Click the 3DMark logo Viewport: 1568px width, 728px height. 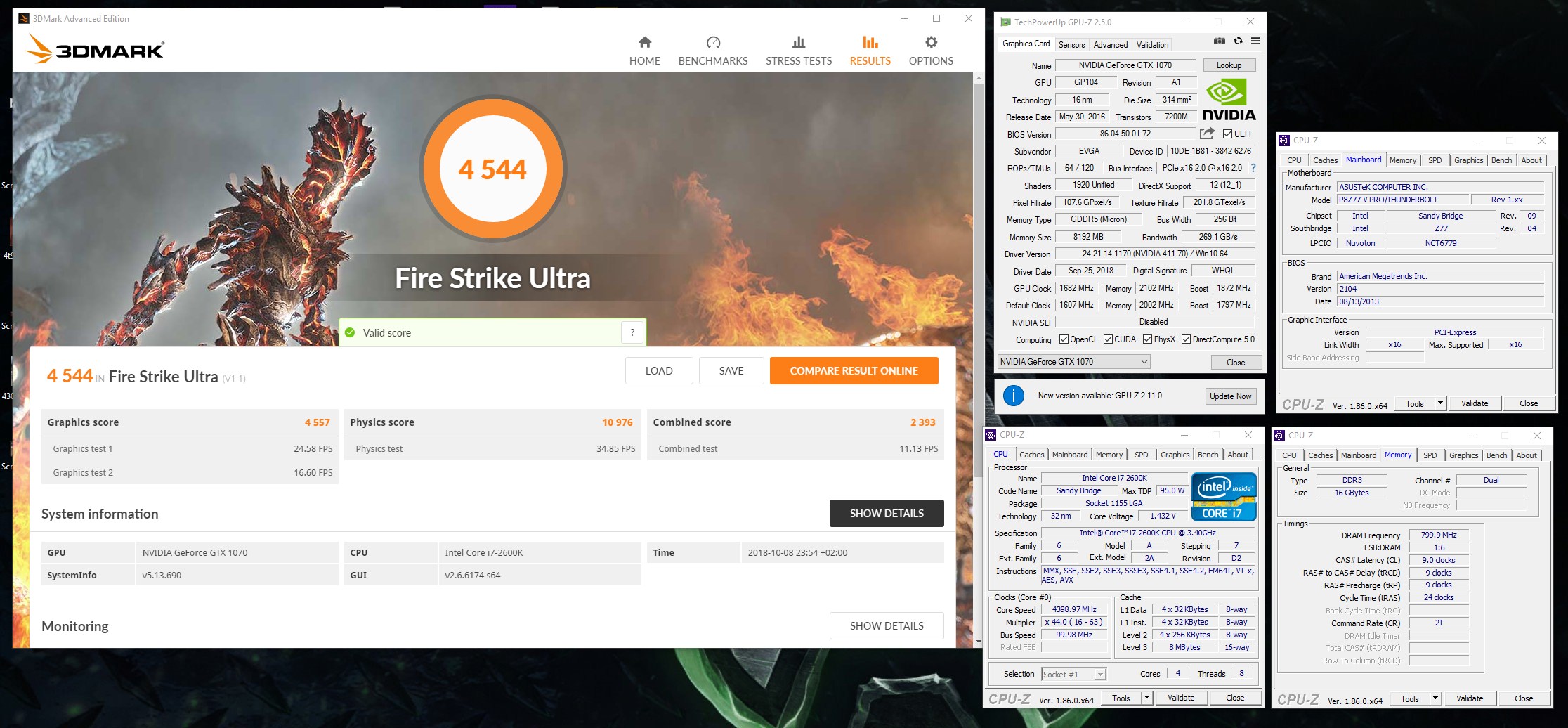95,49
